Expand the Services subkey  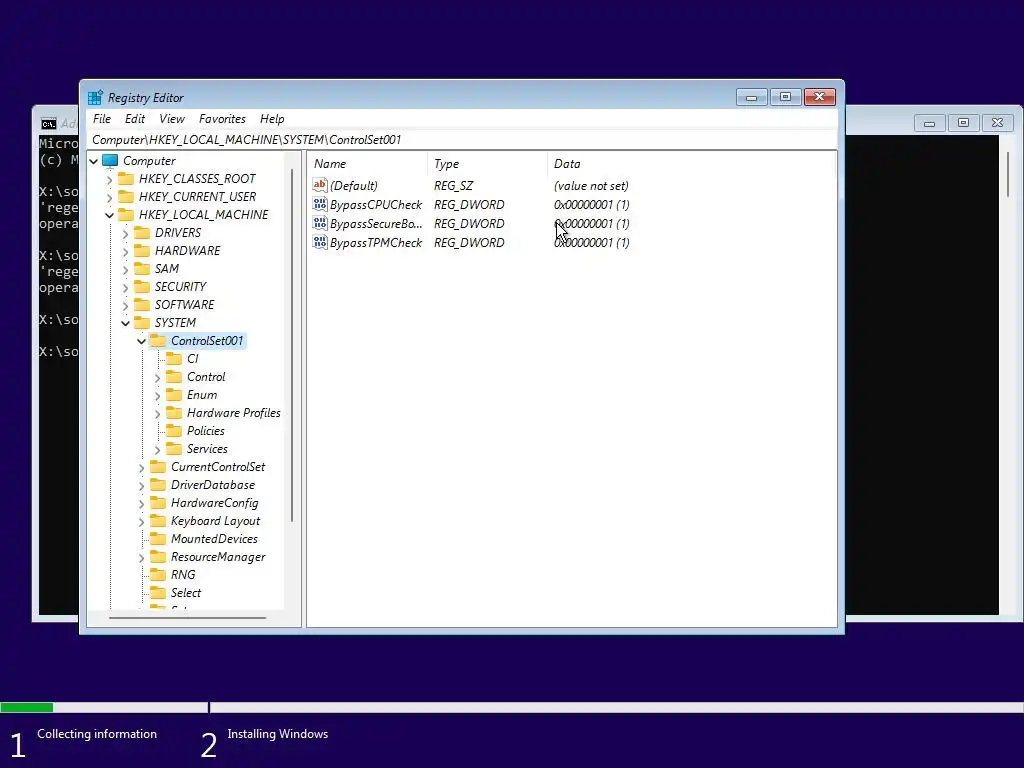point(157,449)
